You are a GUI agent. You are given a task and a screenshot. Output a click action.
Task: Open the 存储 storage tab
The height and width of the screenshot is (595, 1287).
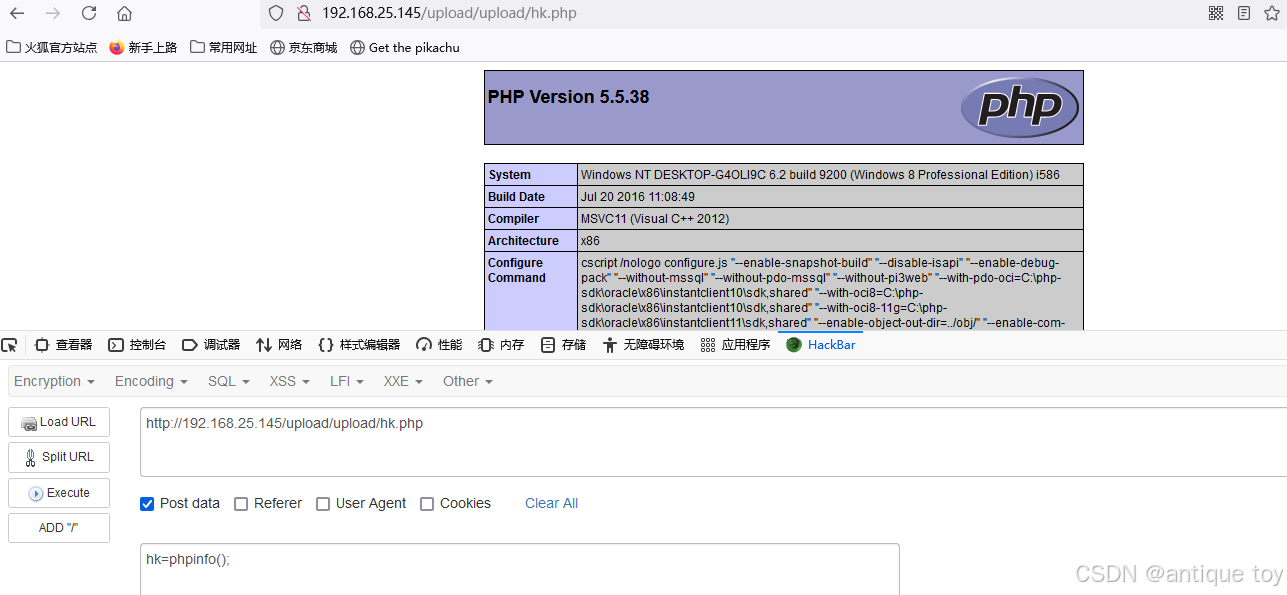(x=563, y=345)
